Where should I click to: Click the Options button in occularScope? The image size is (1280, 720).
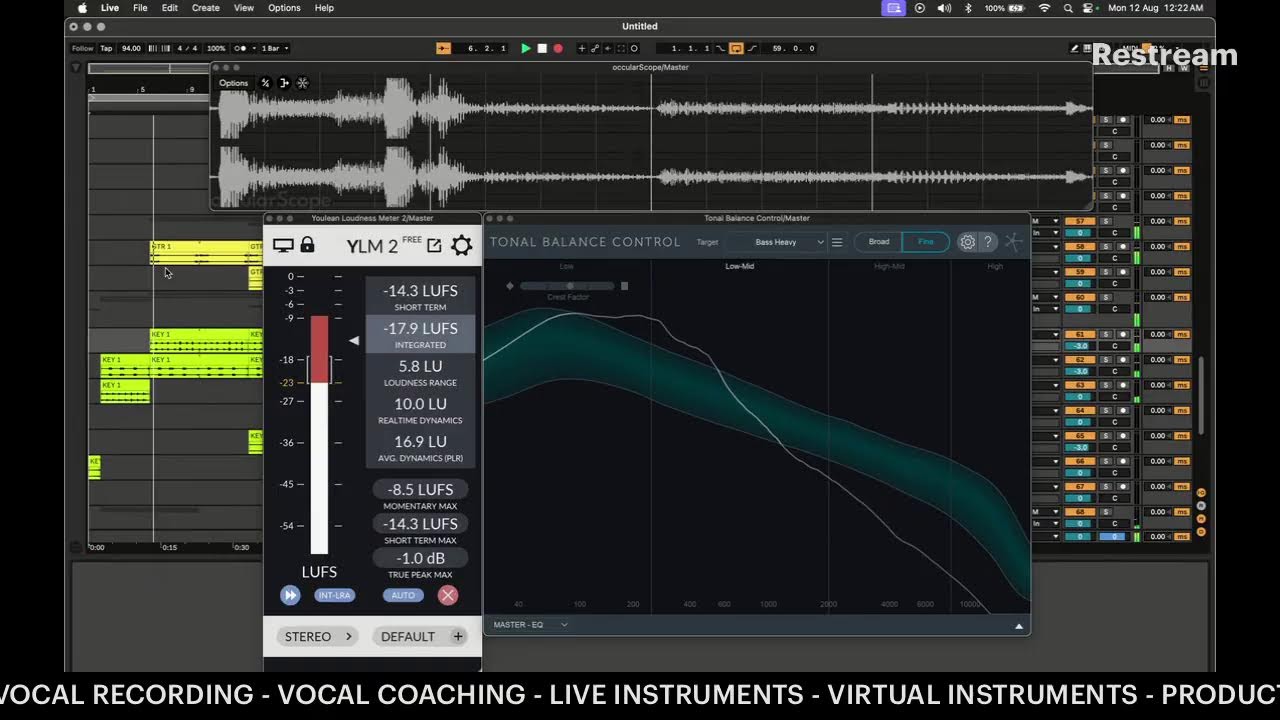click(x=233, y=83)
